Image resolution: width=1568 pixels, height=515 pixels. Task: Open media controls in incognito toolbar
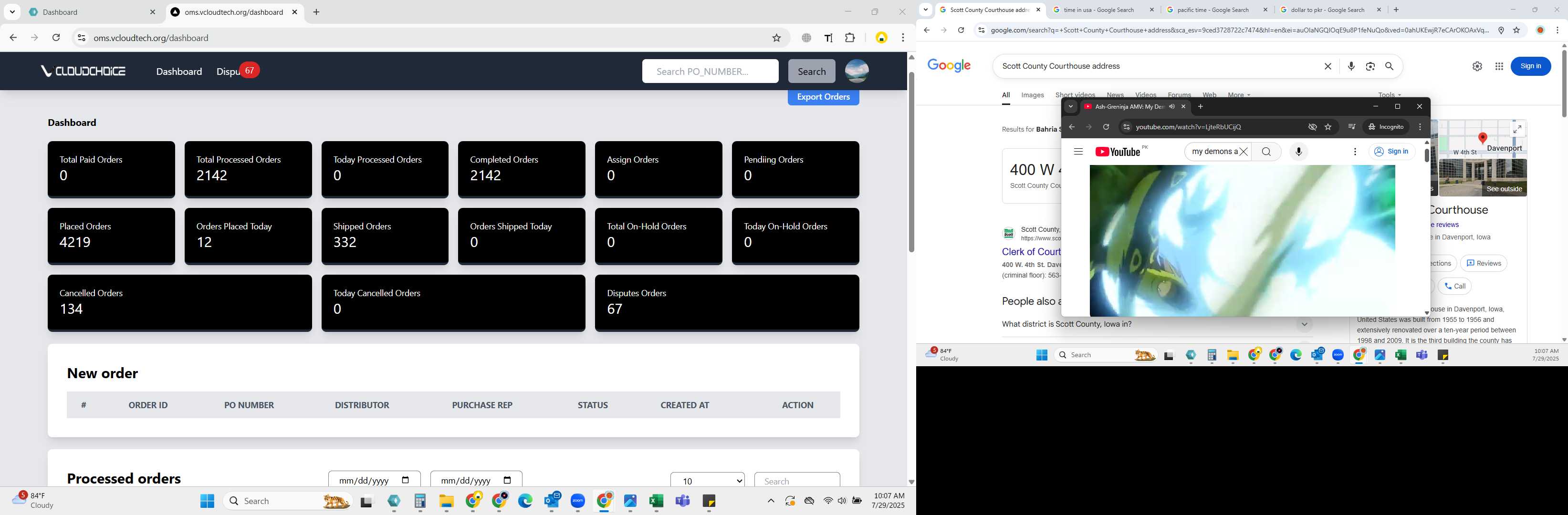coord(1351,127)
